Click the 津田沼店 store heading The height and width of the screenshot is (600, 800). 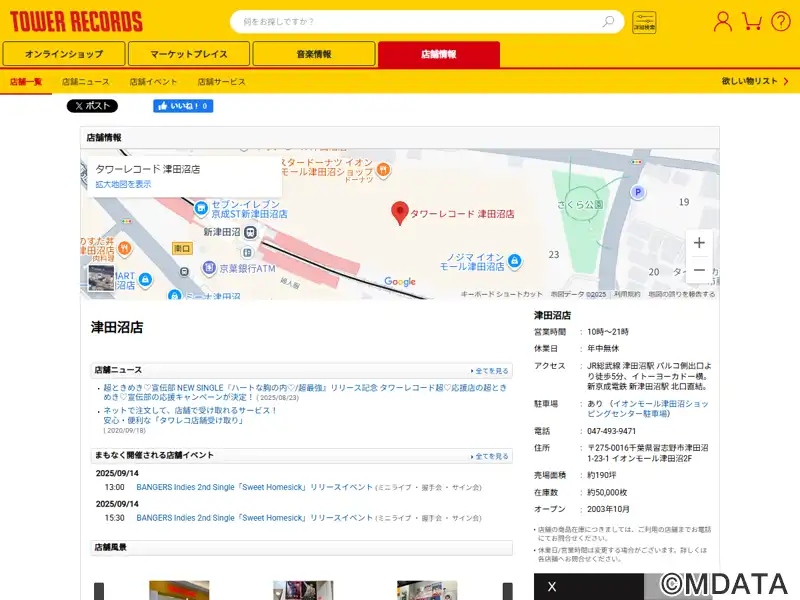click(117, 327)
